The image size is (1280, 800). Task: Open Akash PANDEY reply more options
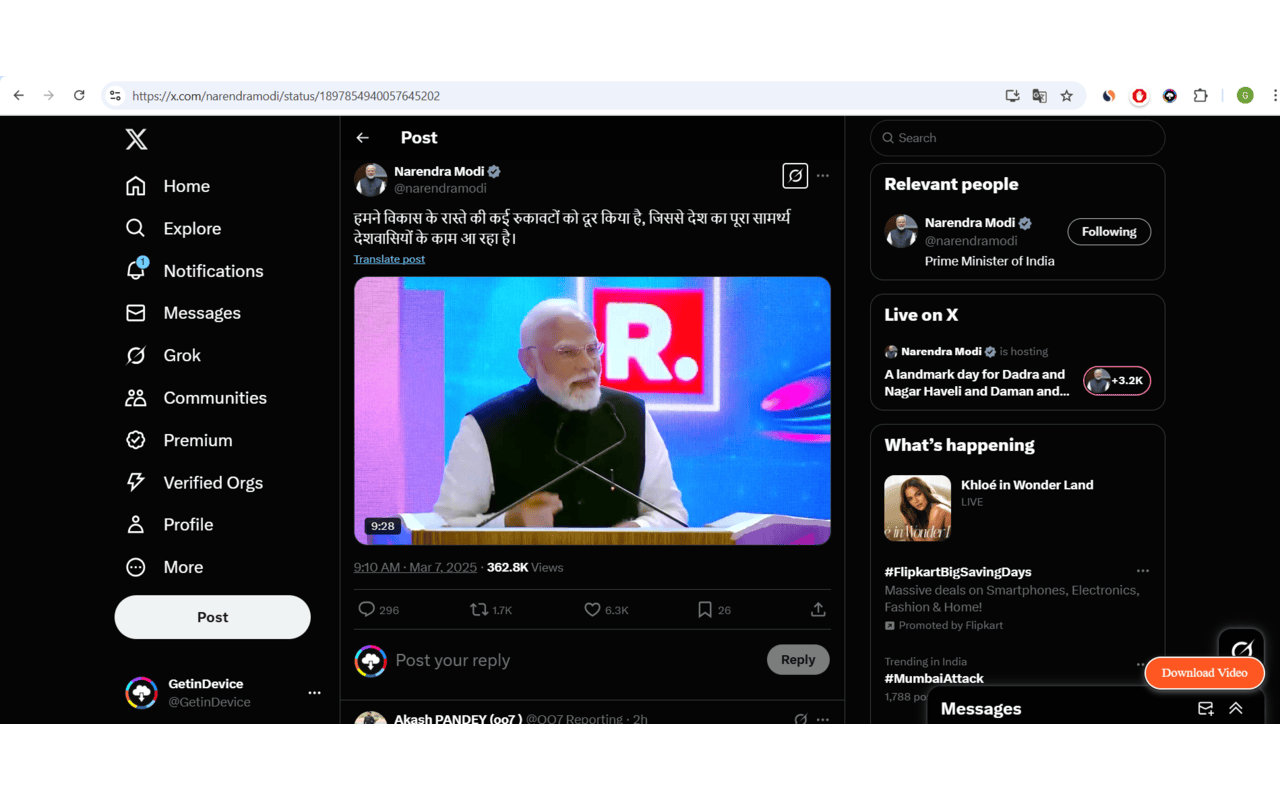click(x=823, y=719)
